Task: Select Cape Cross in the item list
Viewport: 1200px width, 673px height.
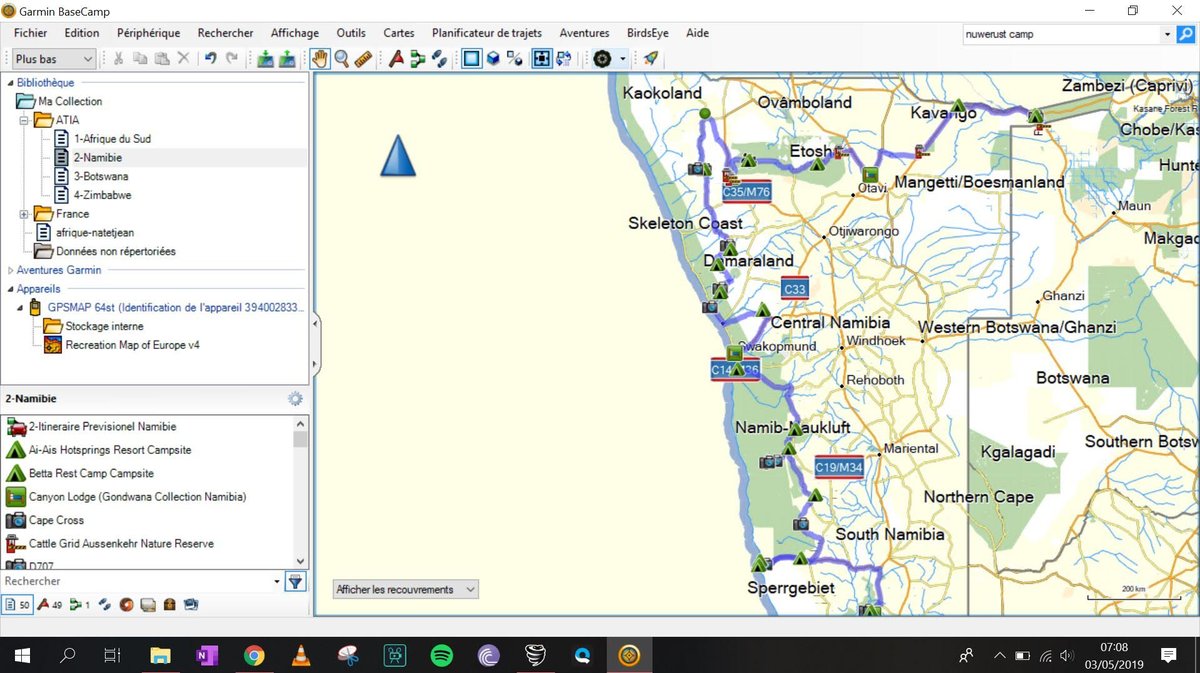Action: point(56,520)
